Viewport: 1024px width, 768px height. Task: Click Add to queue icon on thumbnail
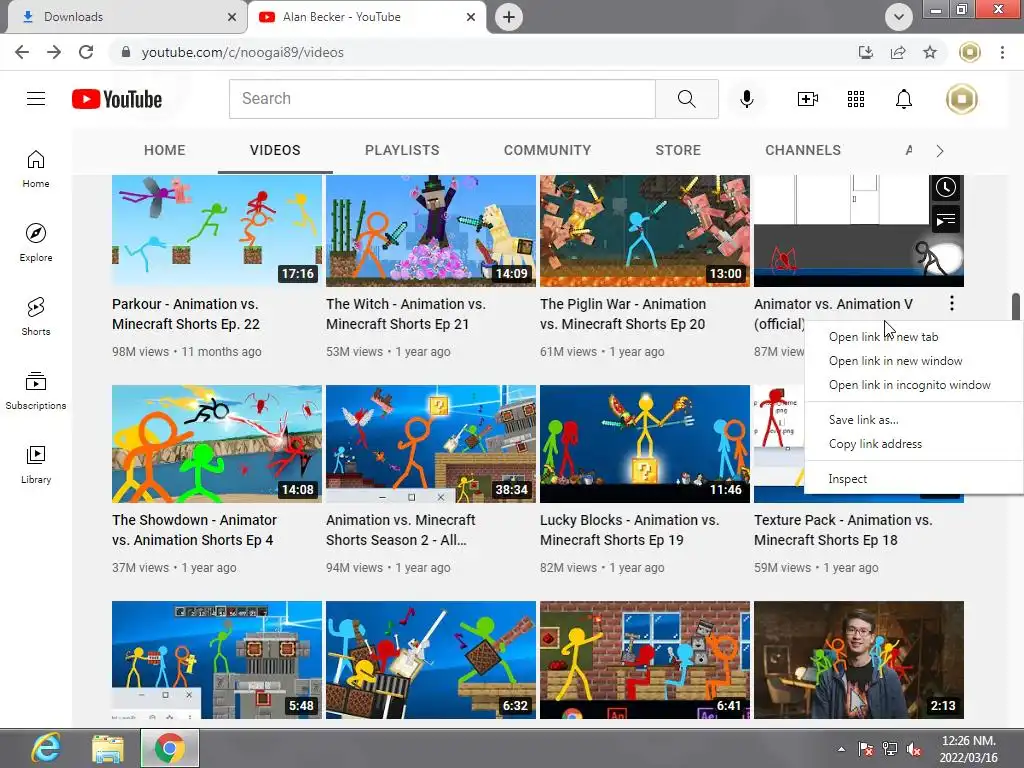[946, 219]
